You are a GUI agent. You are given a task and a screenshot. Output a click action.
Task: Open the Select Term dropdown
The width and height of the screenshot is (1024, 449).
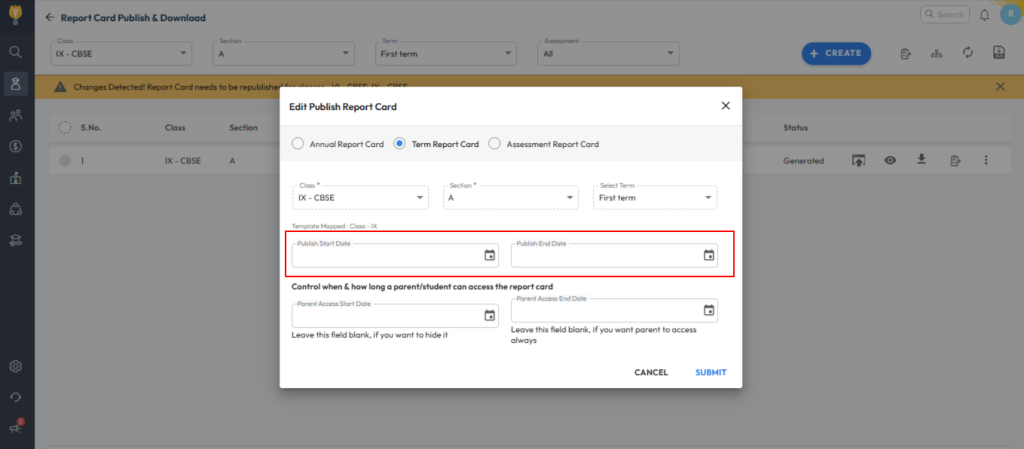coord(654,198)
